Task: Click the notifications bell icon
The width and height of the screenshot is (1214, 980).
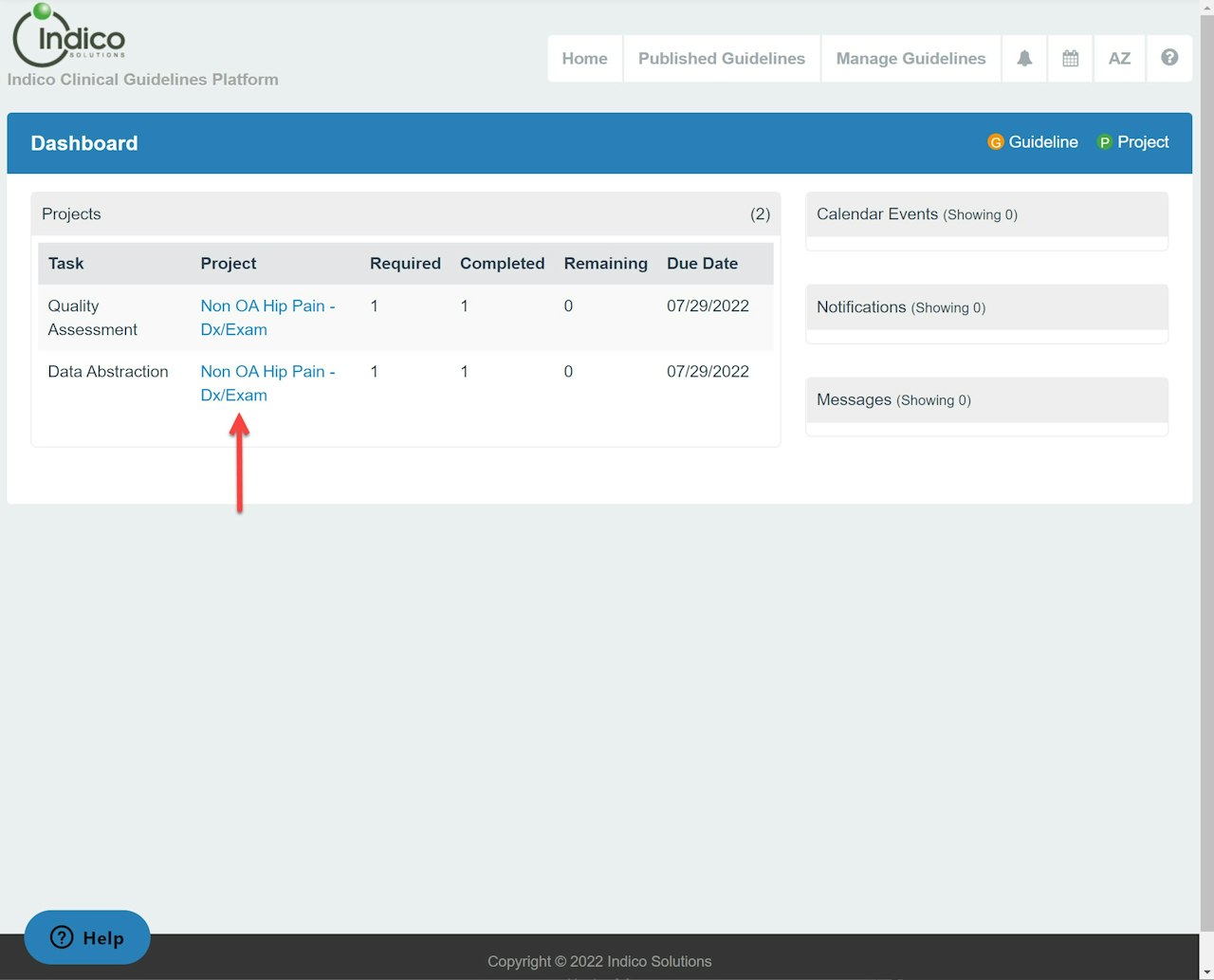Action: [x=1024, y=59]
